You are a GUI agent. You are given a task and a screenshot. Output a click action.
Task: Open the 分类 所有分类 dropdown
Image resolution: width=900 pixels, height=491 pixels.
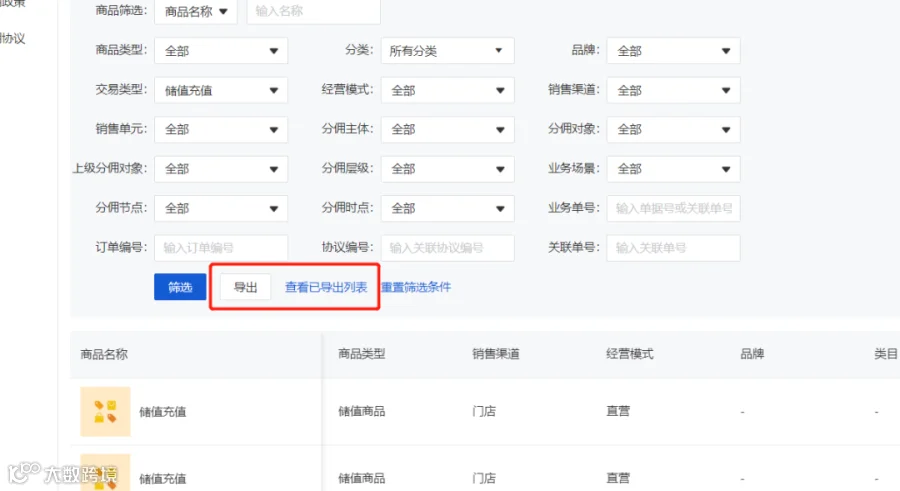click(x=448, y=51)
